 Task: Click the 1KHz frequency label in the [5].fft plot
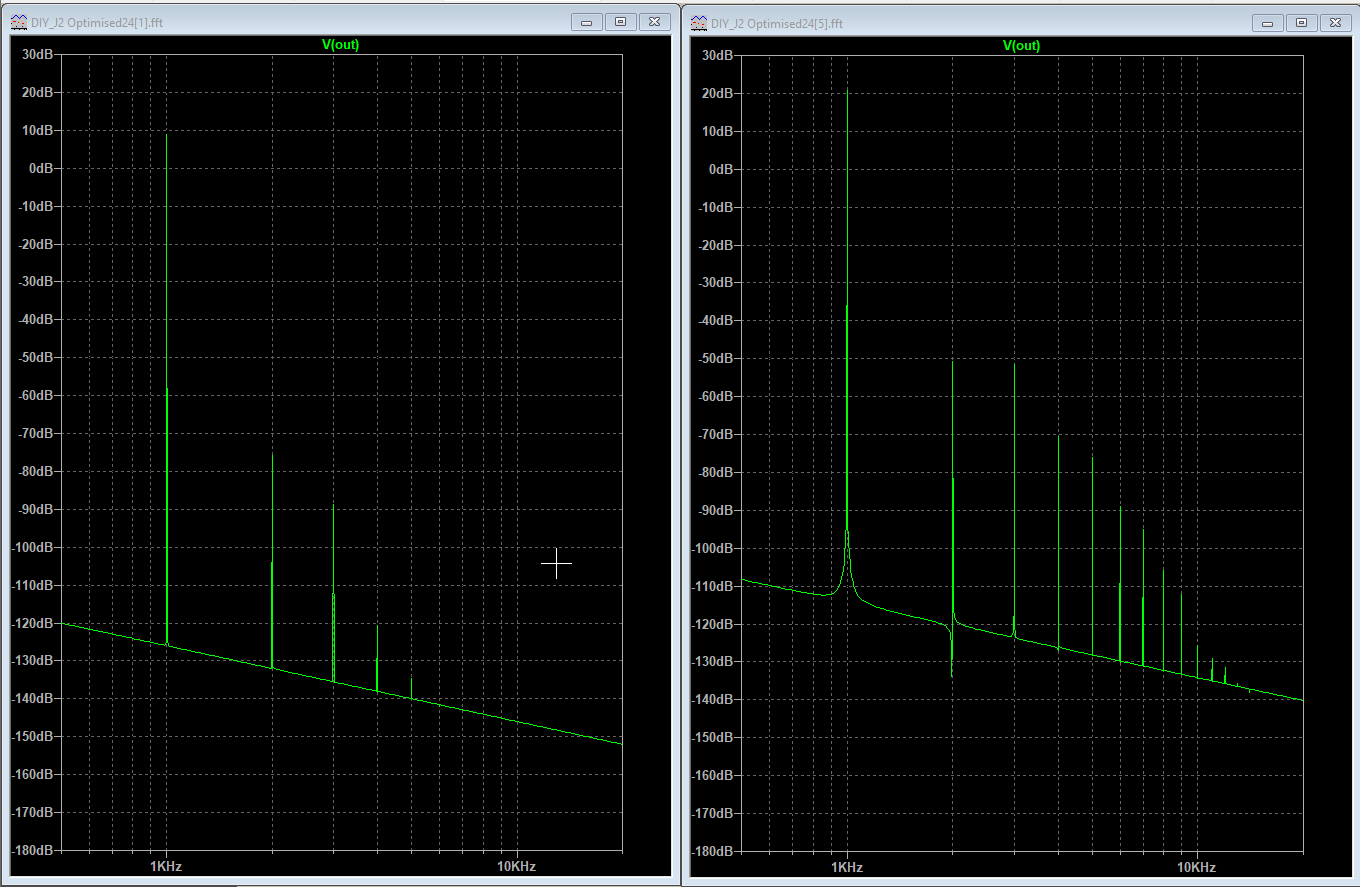pyautogui.click(x=847, y=867)
